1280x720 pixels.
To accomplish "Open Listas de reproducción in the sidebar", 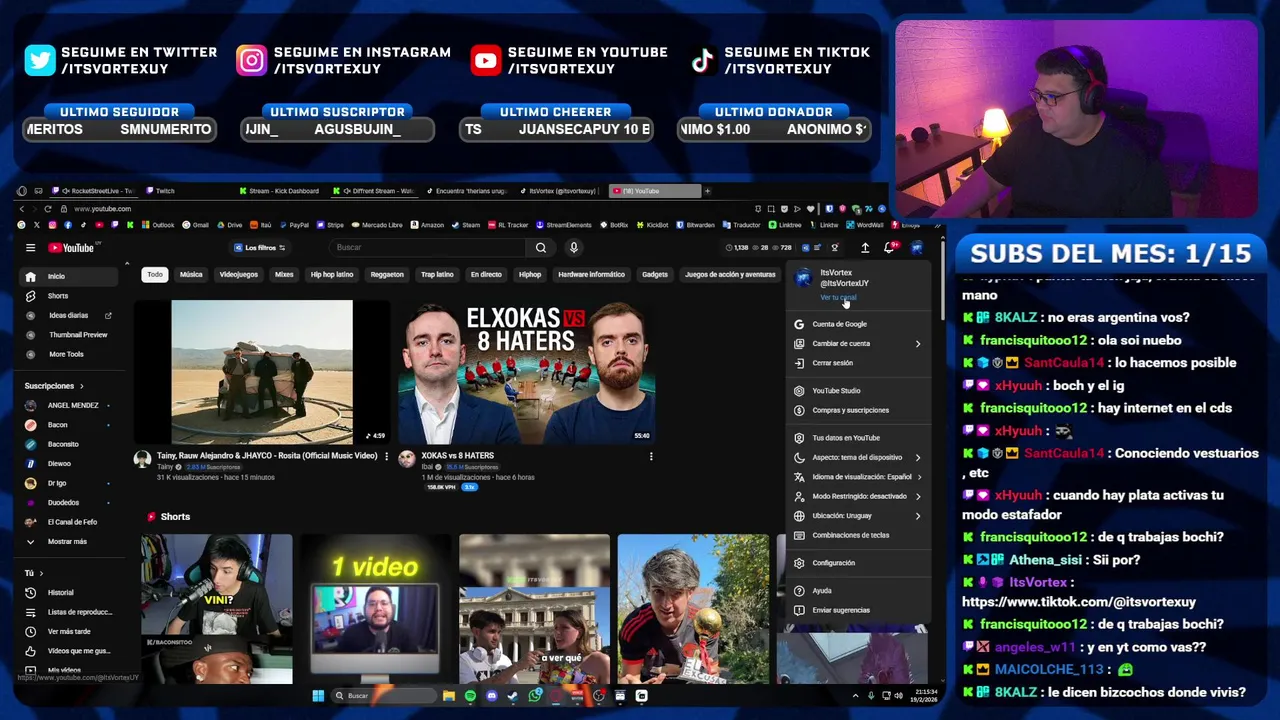I will tap(70, 612).
